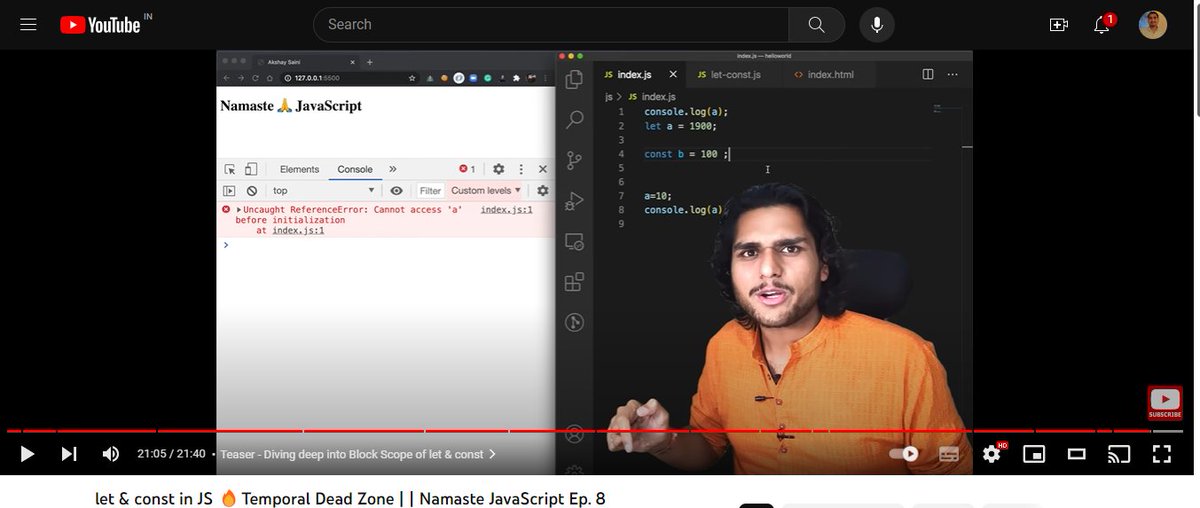
Task: Toggle subtitles/closed captions
Action: (949, 454)
